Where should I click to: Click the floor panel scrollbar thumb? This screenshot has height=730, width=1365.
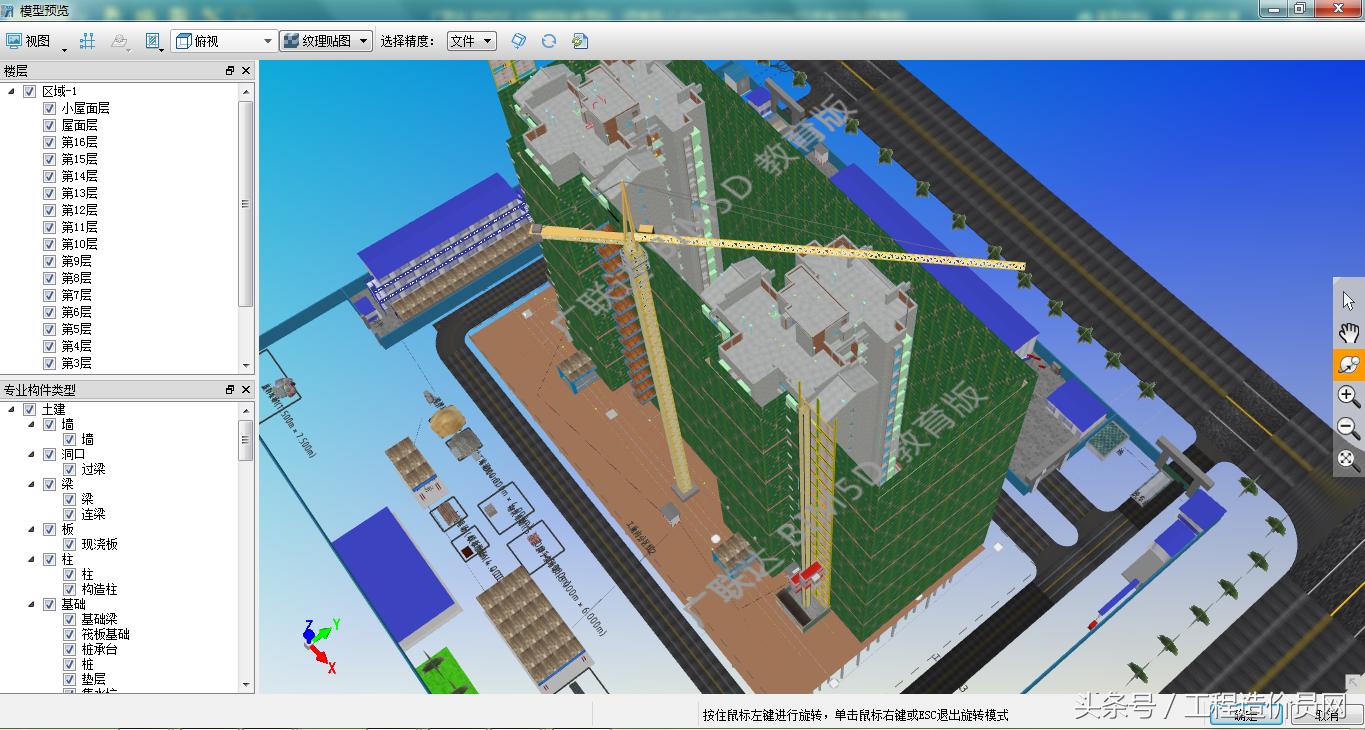pyautogui.click(x=246, y=204)
